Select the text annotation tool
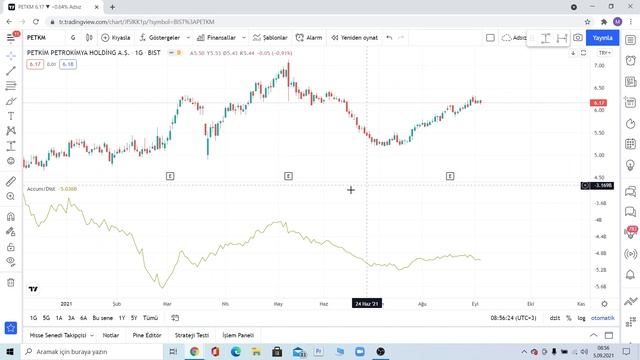This screenshot has width=640, height=360. coord(11,116)
